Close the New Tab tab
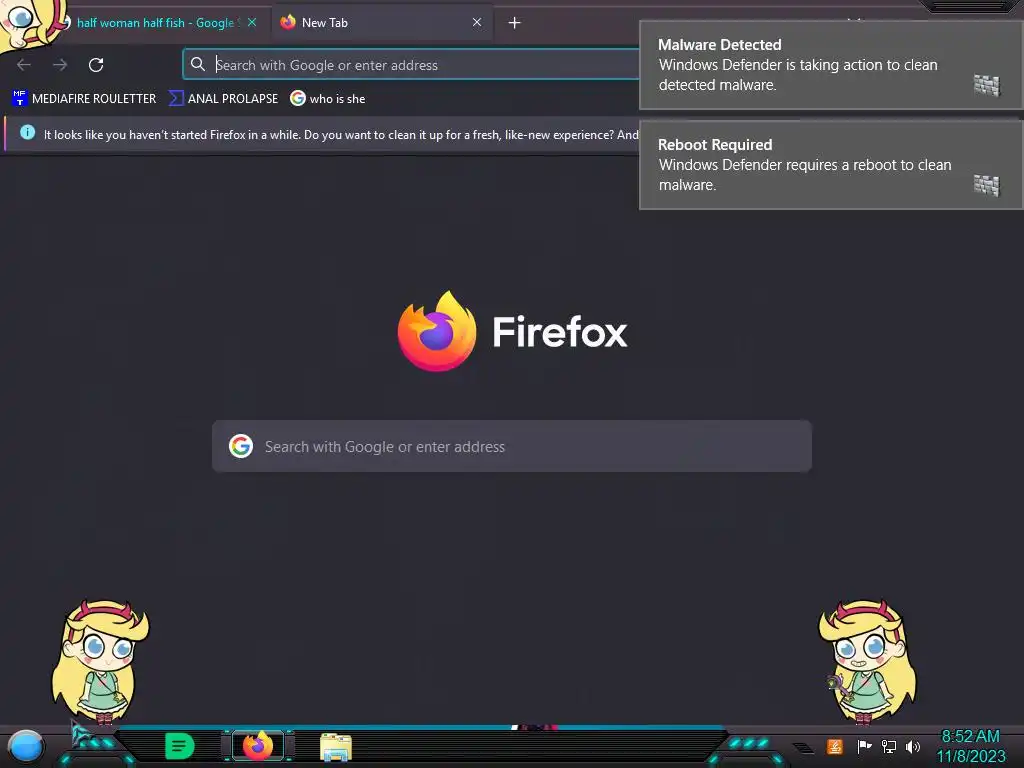 pyautogui.click(x=477, y=22)
